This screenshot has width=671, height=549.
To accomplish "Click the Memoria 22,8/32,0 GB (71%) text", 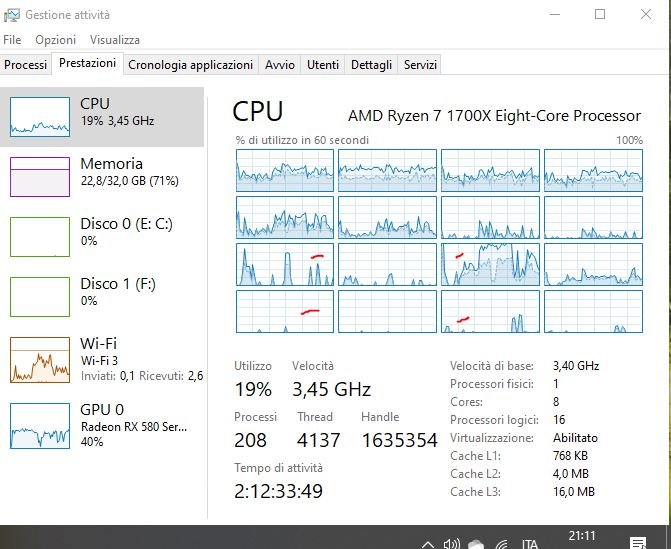I will [x=130, y=181].
